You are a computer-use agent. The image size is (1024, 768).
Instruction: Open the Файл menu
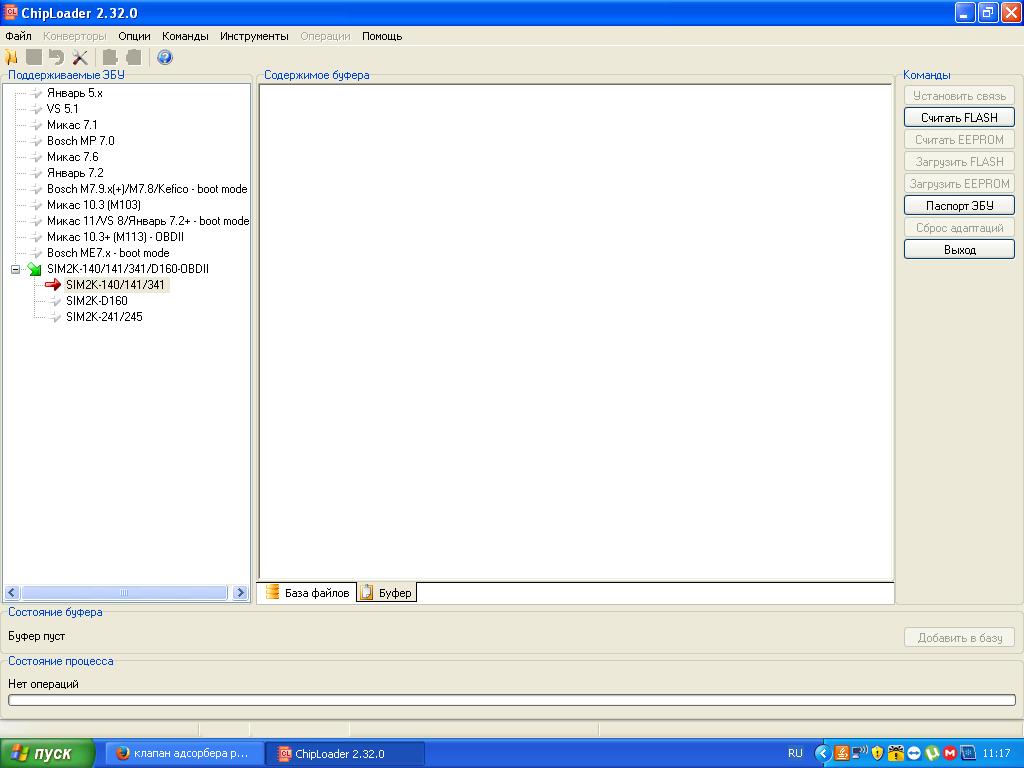[18, 36]
